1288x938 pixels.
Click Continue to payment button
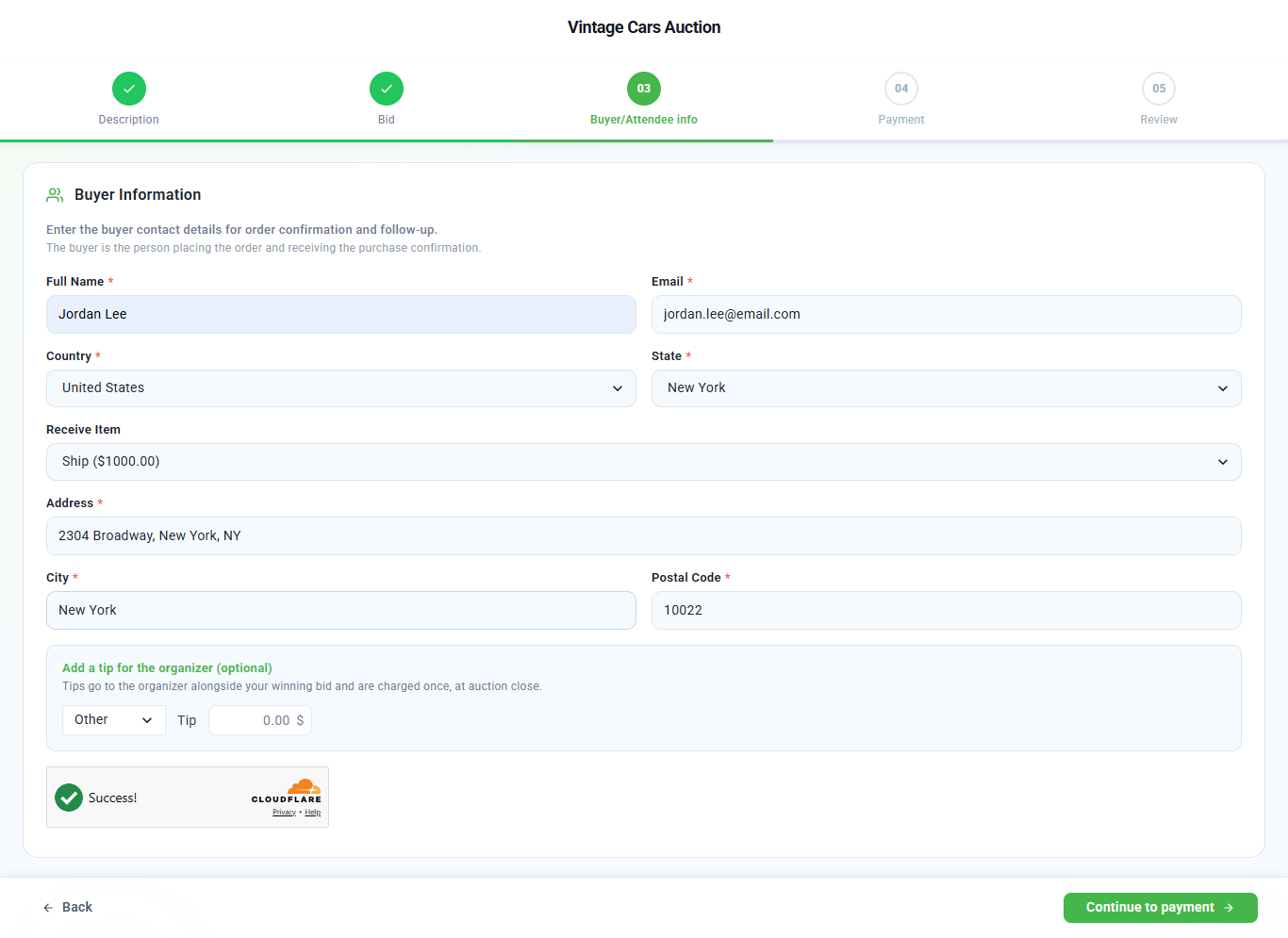point(1161,908)
